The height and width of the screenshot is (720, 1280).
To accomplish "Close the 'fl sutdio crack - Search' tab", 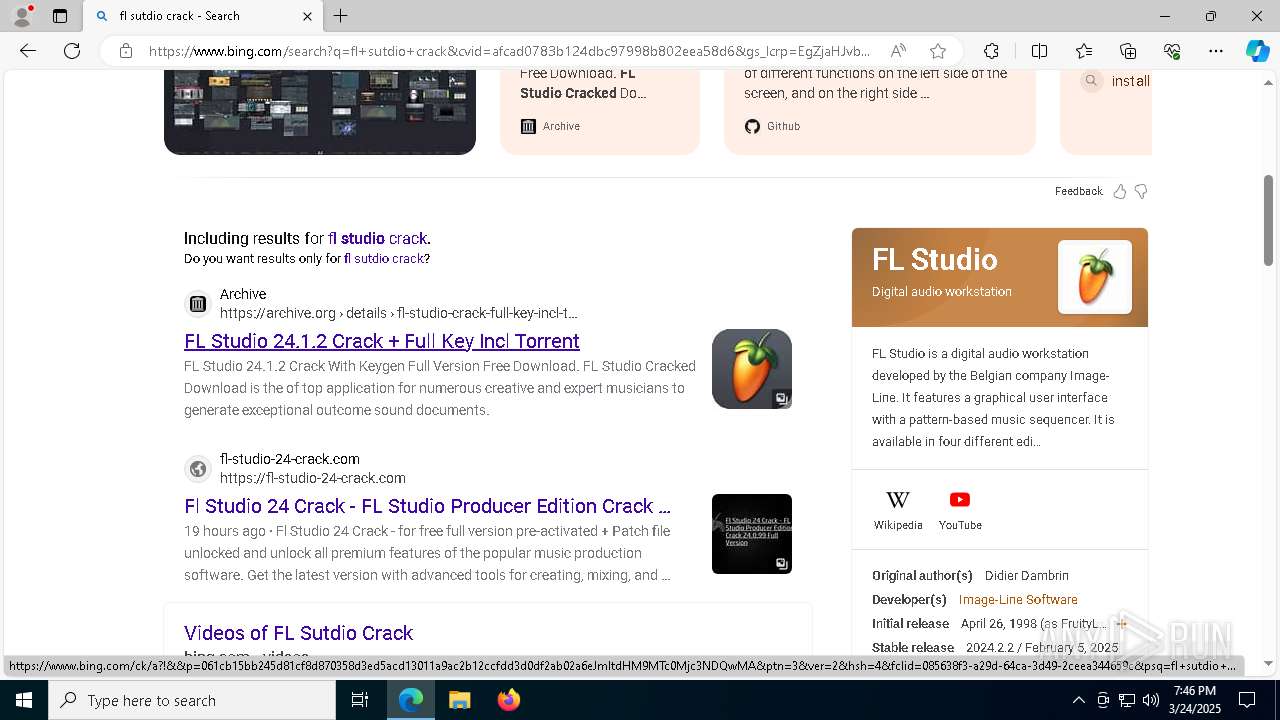I will click(x=307, y=16).
